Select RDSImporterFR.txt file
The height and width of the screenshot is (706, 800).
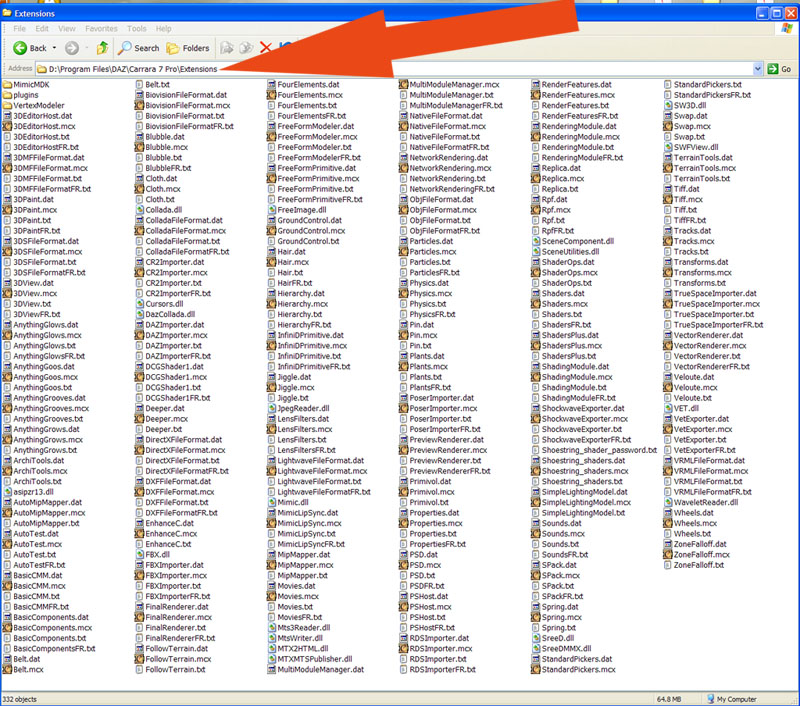pos(437,670)
